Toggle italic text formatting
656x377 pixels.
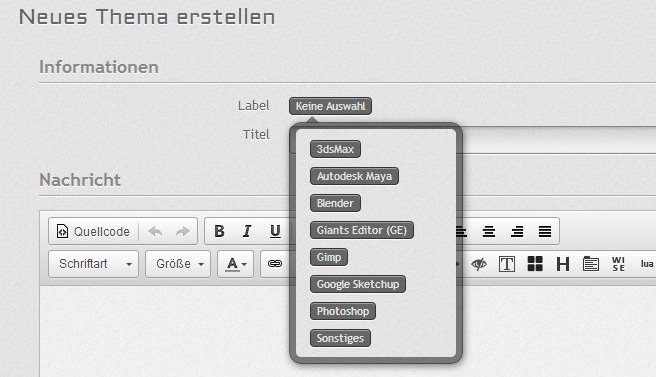click(247, 231)
